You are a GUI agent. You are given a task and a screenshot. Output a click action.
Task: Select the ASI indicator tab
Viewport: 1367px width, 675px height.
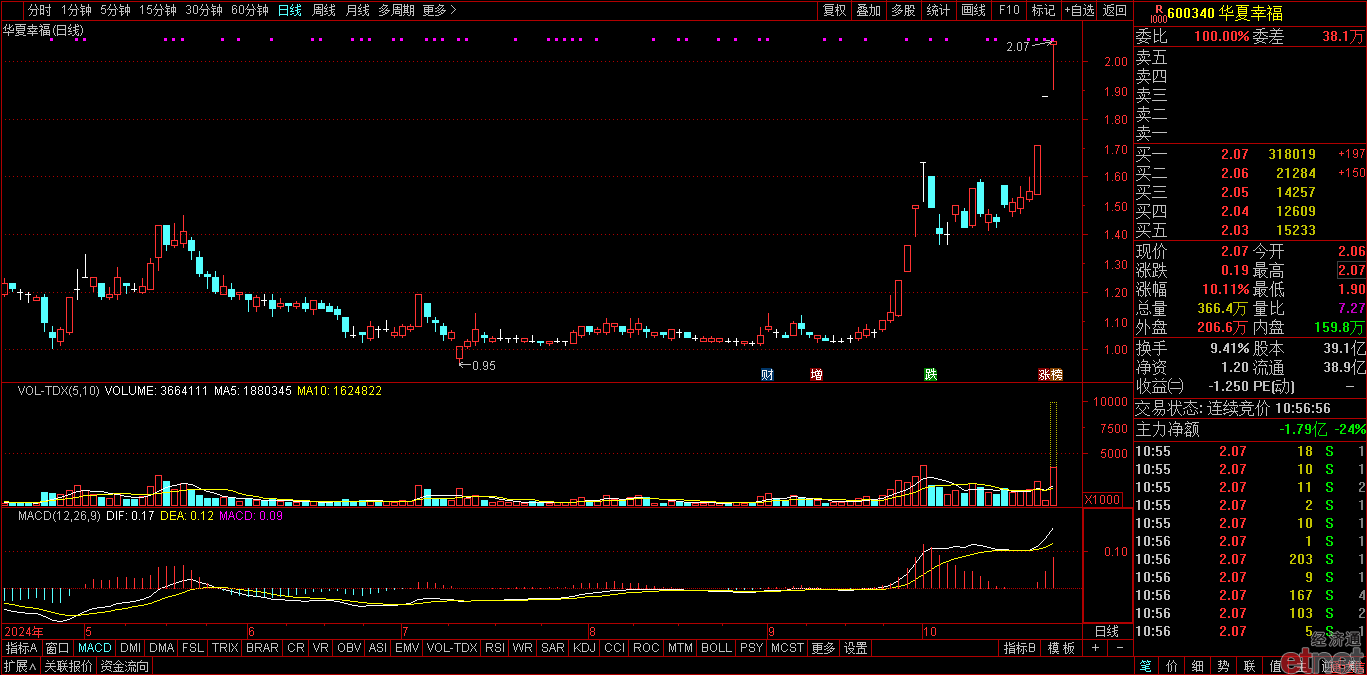378,648
